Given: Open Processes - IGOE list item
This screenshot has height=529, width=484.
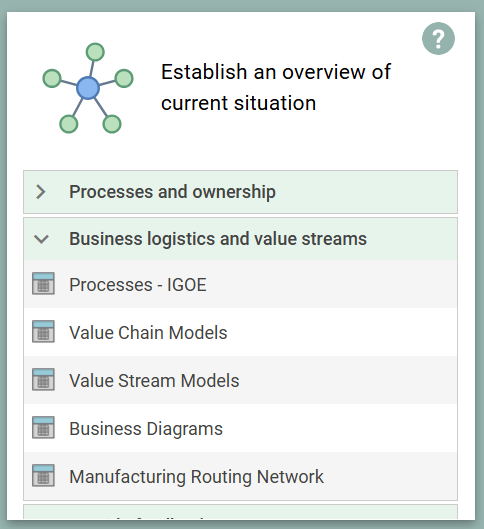Looking at the screenshot, I should tap(240, 284).
